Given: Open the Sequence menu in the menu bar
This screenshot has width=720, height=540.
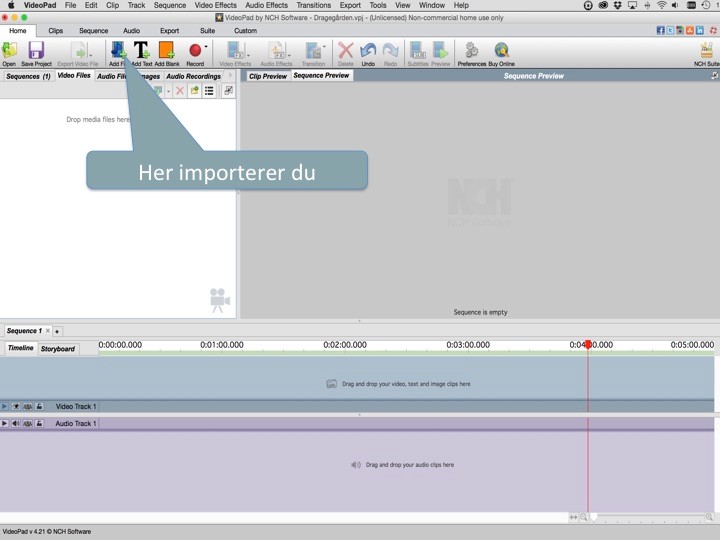Looking at the screenshot, I should pos(170,5).
